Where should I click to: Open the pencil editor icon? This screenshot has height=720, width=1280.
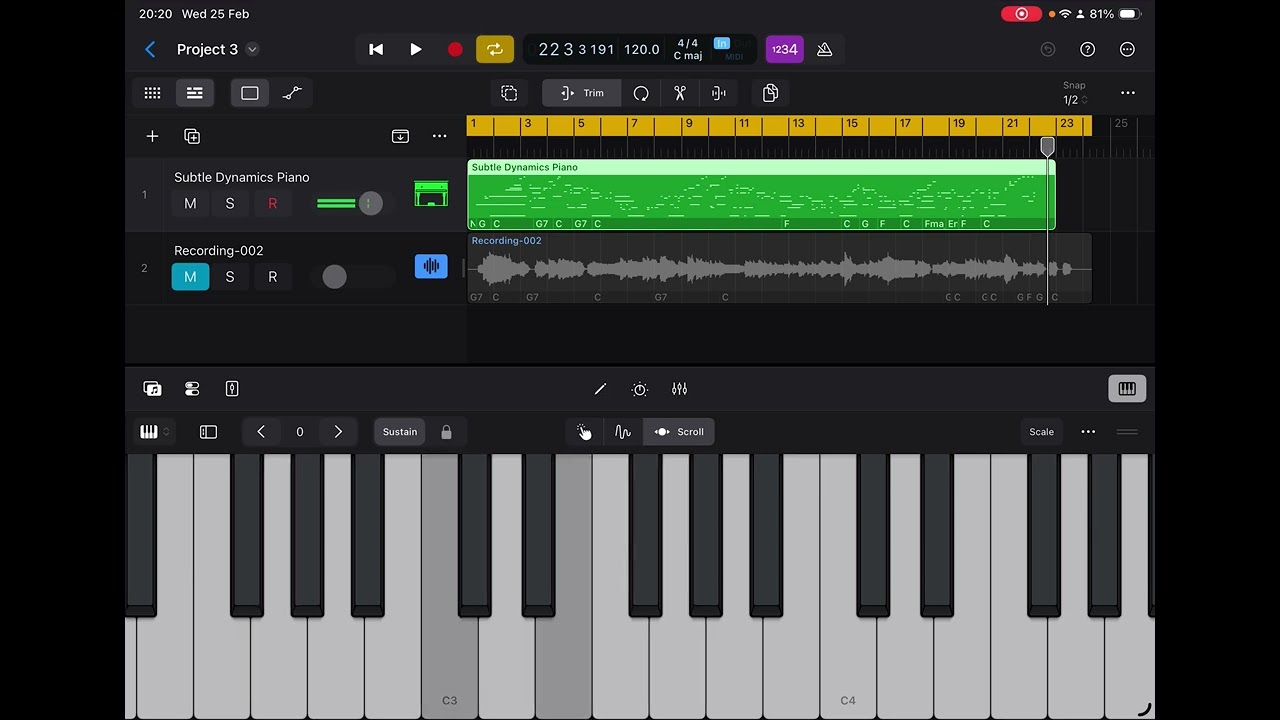600,389
